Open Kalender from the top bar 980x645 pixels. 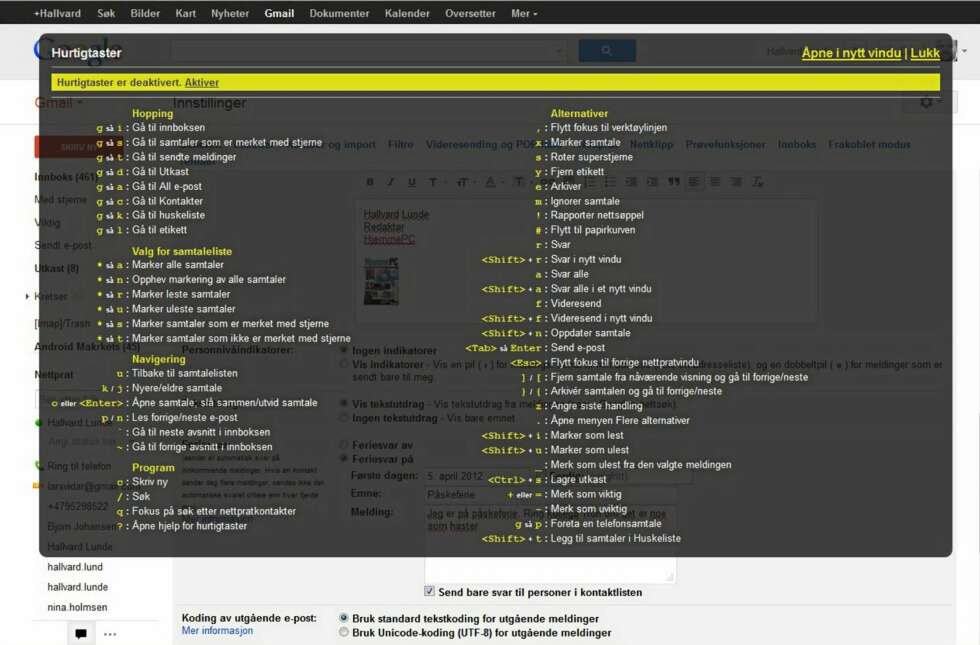pos(407,13)
